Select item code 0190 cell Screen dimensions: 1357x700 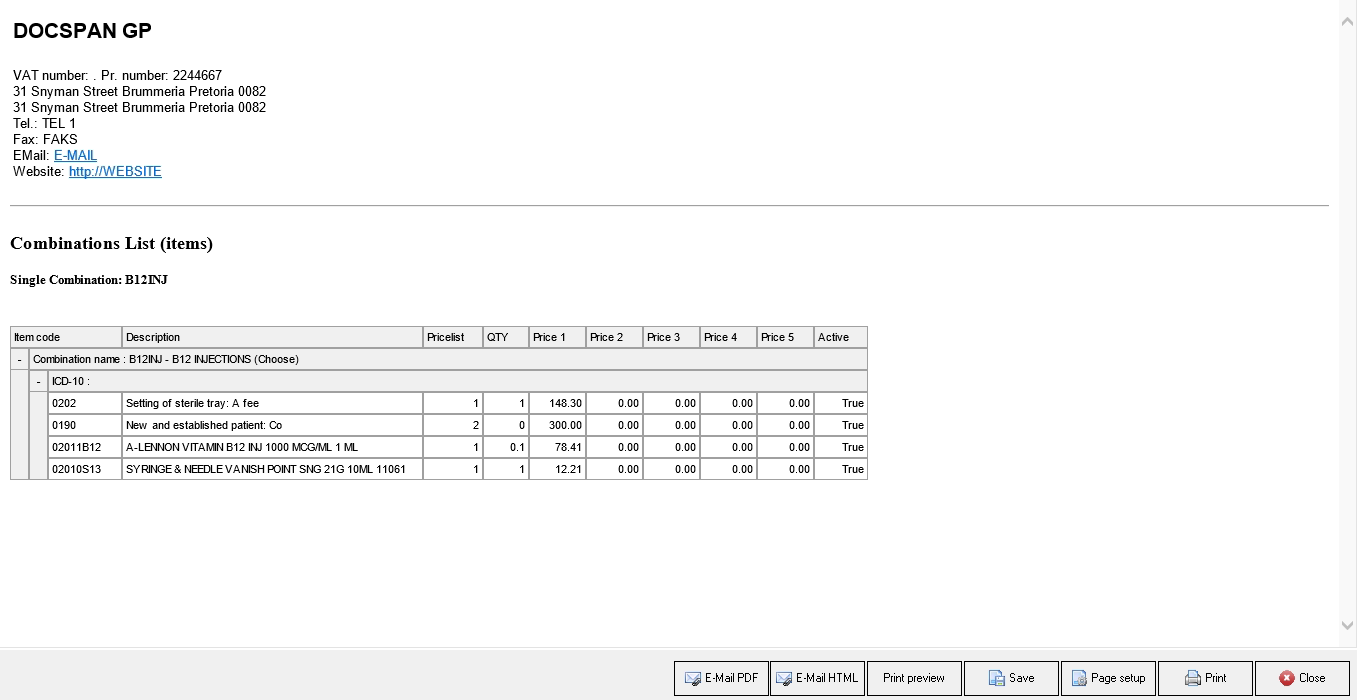click(x=85, y=425)
